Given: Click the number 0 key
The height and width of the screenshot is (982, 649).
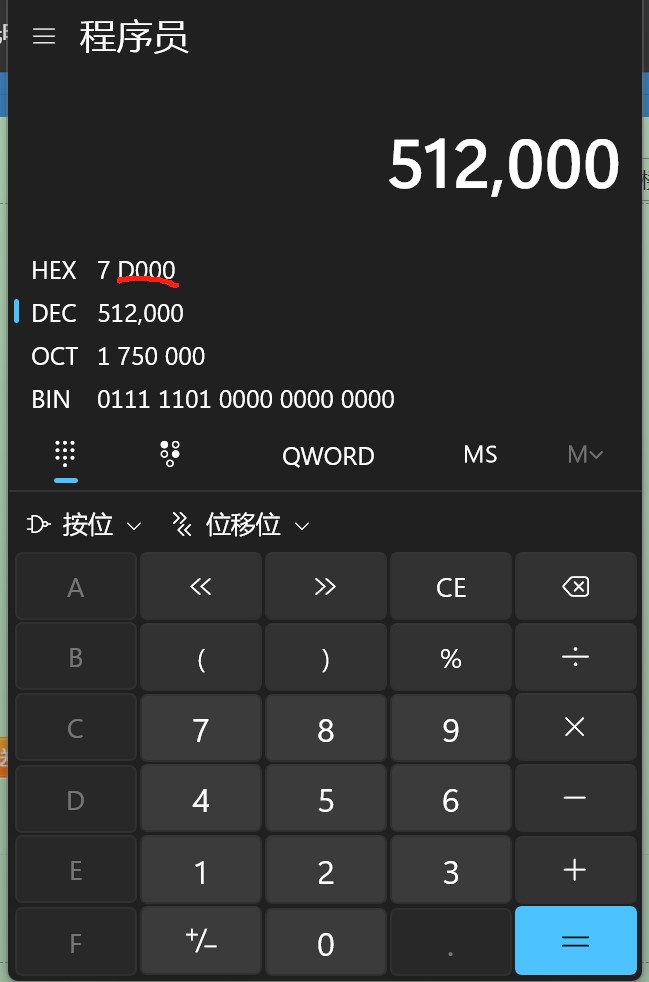Looking at the screenshot, I should coord(326,941).
